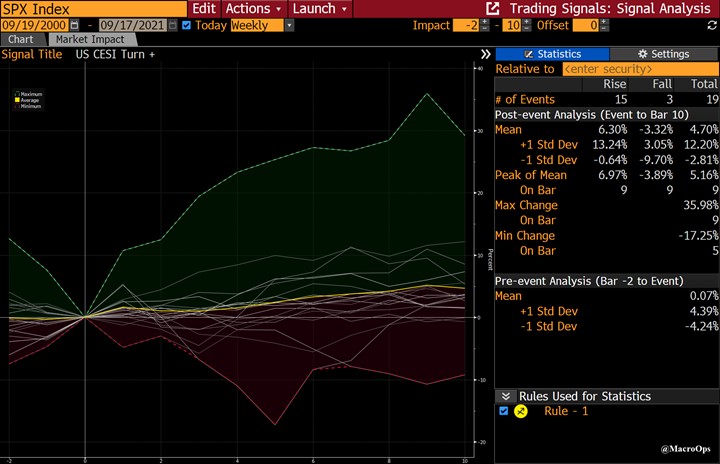Click the pop-out window icon beside Trading Signals

click(x=492, y=8)
